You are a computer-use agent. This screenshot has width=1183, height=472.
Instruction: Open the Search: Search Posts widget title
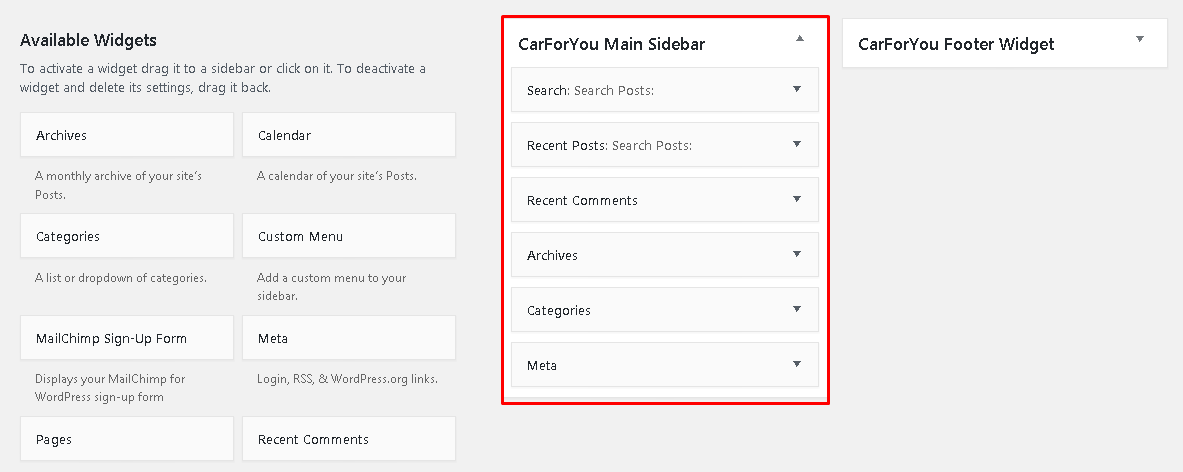590,90
